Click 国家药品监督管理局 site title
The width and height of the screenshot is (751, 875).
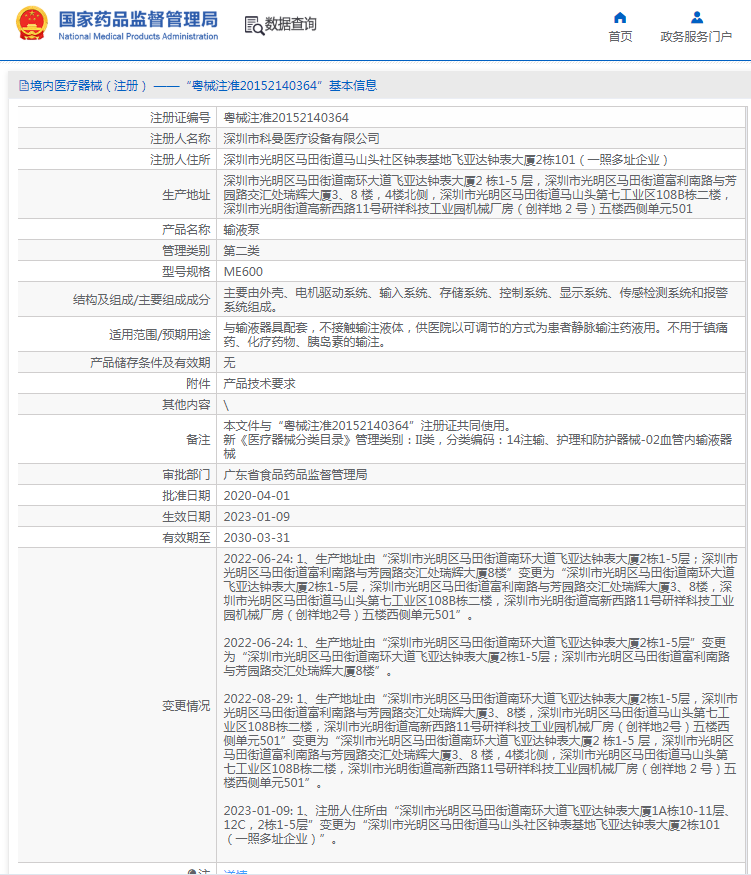click(x=138, y=20)
